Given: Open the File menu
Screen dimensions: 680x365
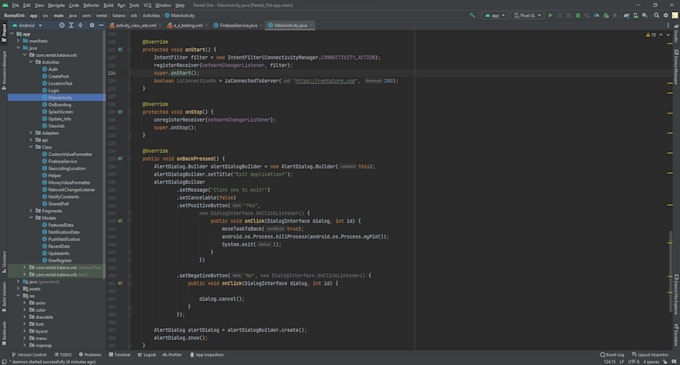Looking at the screenshot, I should point(15,5).
